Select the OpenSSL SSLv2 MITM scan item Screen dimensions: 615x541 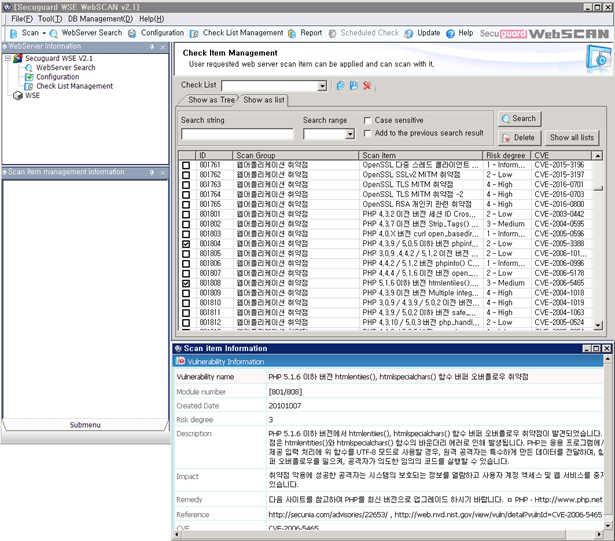[x=411, y=175]
